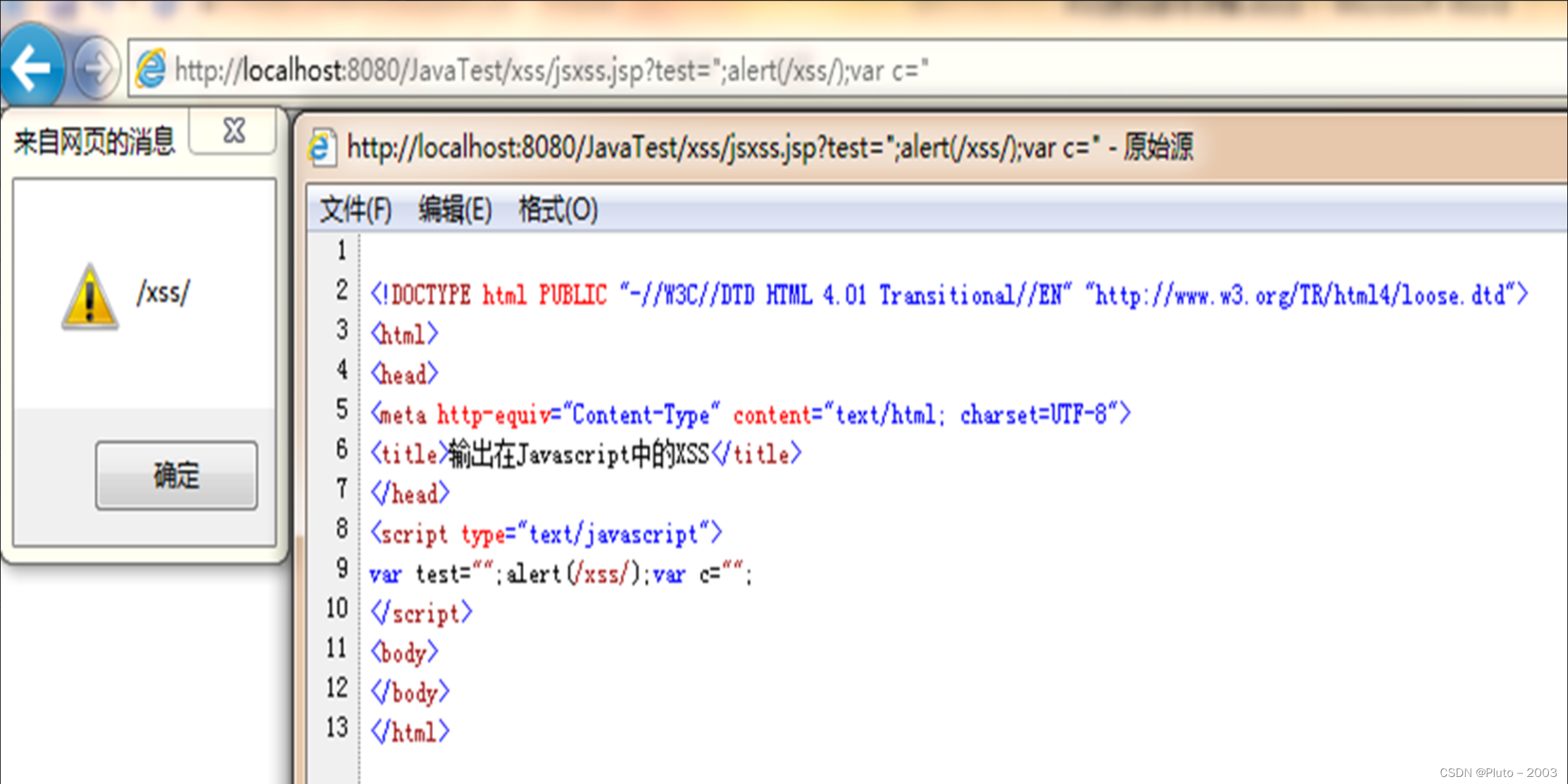1568x784 pixels.
Task: Open the 编辑(E) menu
Action: [454, 210]
